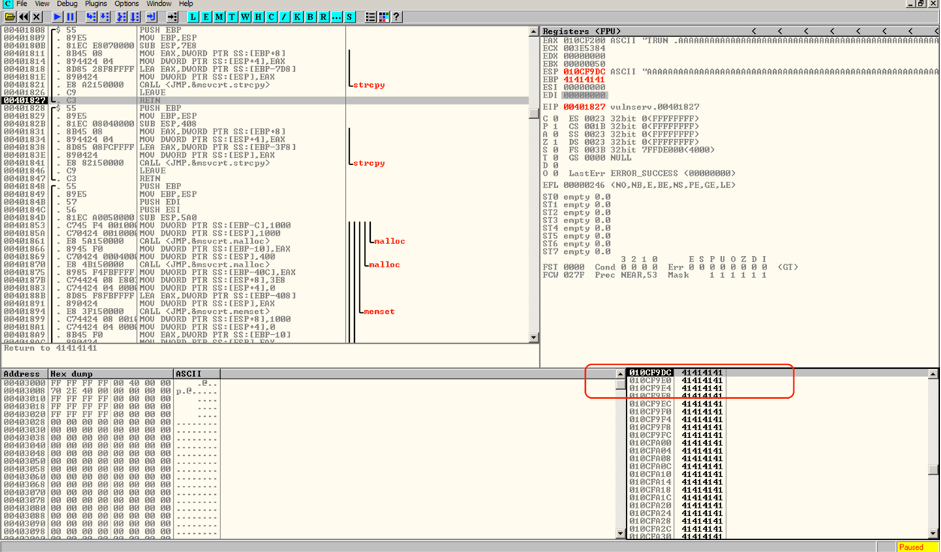Click disassembly pane scroll down arrow
Screen dimensions: 941x552
click(x=534, y=338)
